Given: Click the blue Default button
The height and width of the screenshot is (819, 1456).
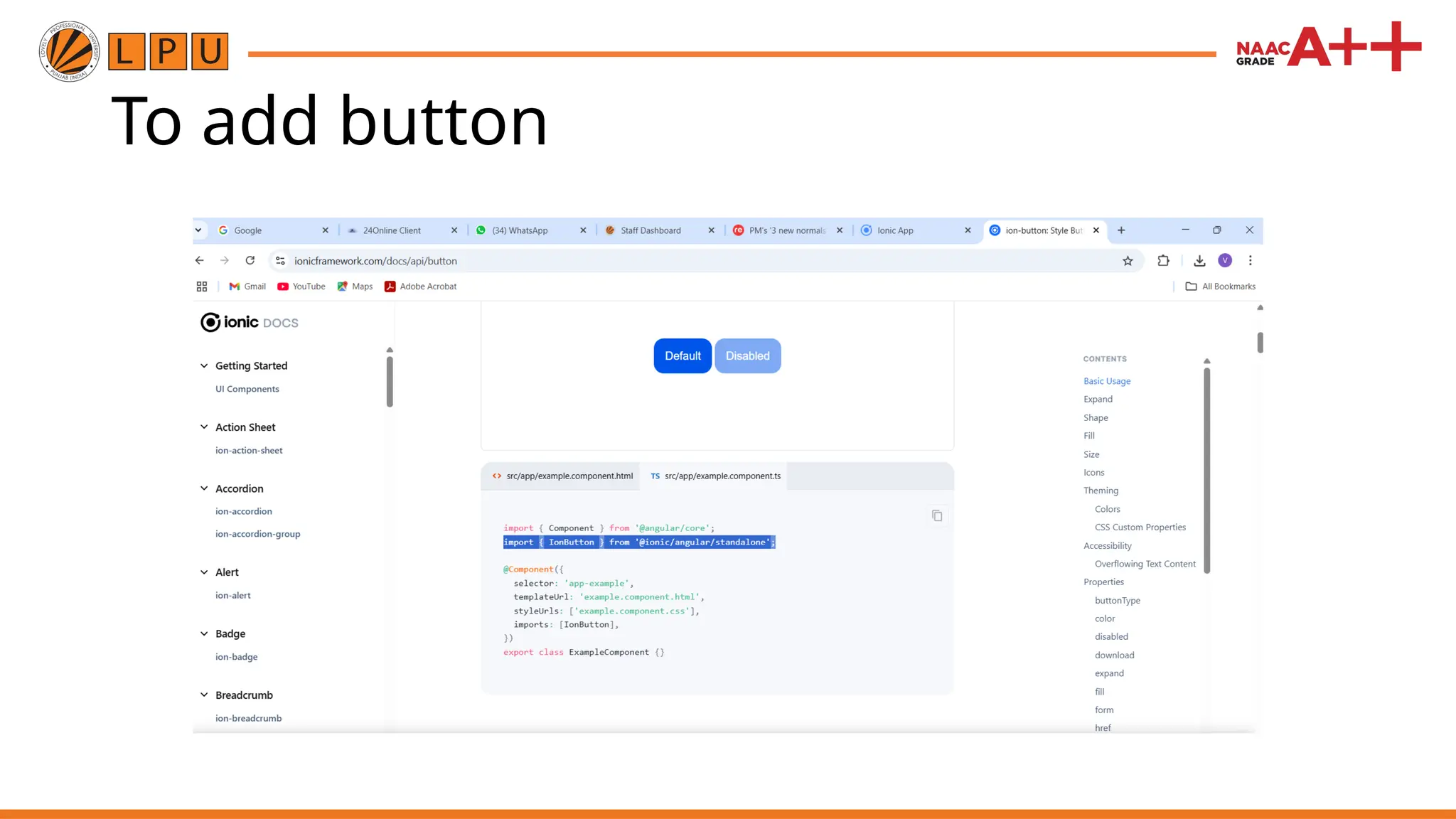Looking at the screenshot, I should pos(682,355).
